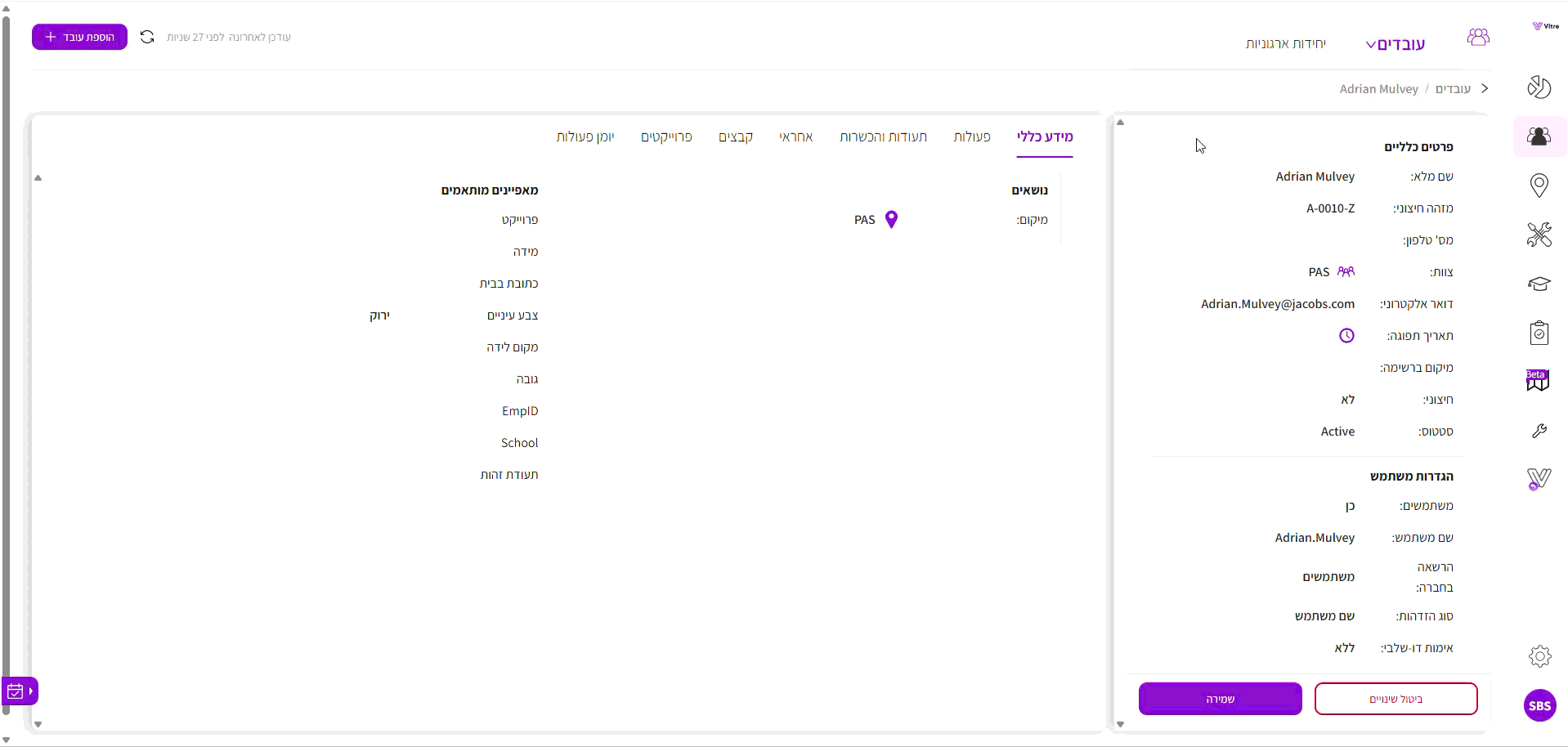Click the מקום לידה attribute label

coord(513,347)
